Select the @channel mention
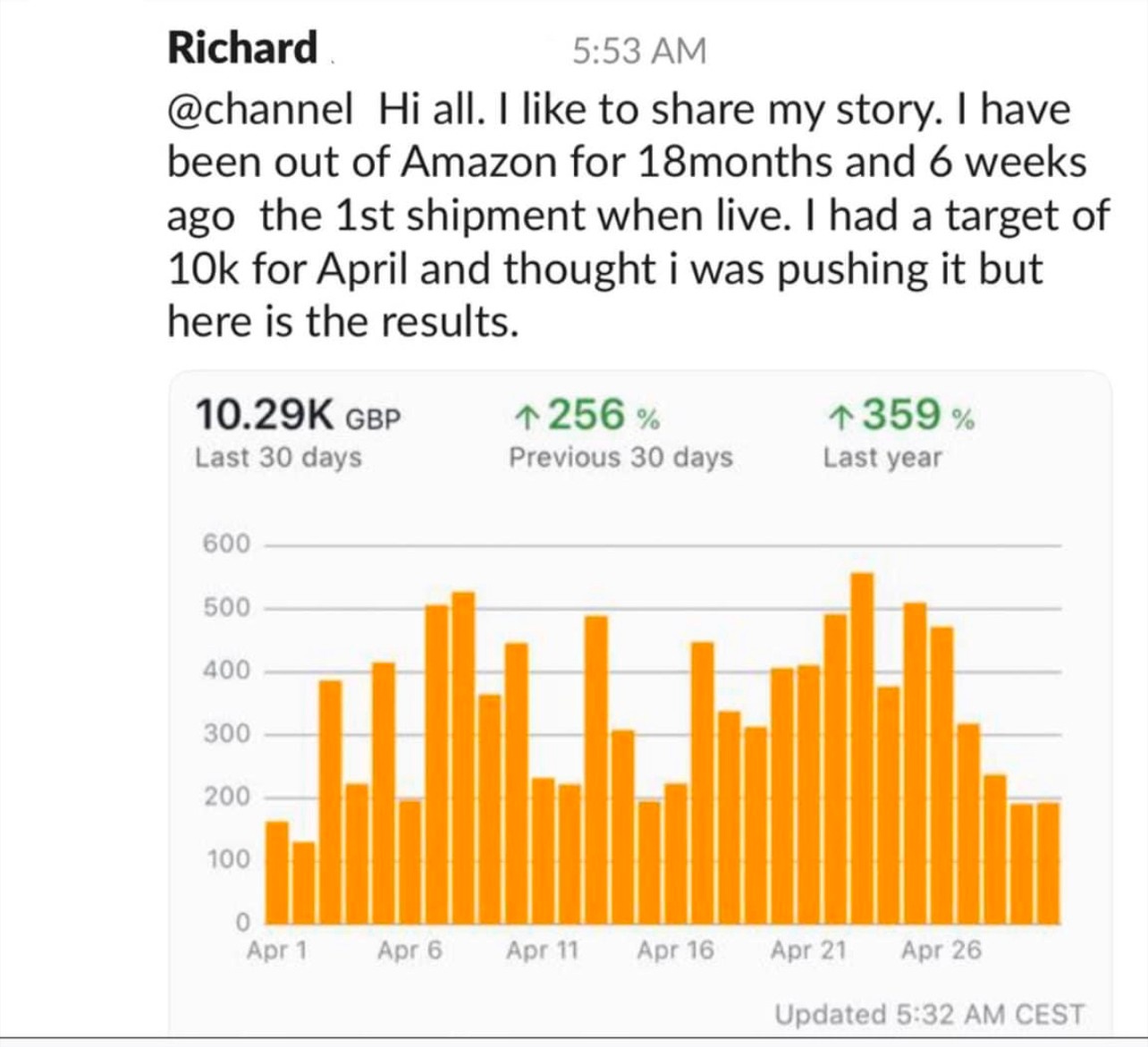Viewport: 1148px width, 1047px height. 260,110
